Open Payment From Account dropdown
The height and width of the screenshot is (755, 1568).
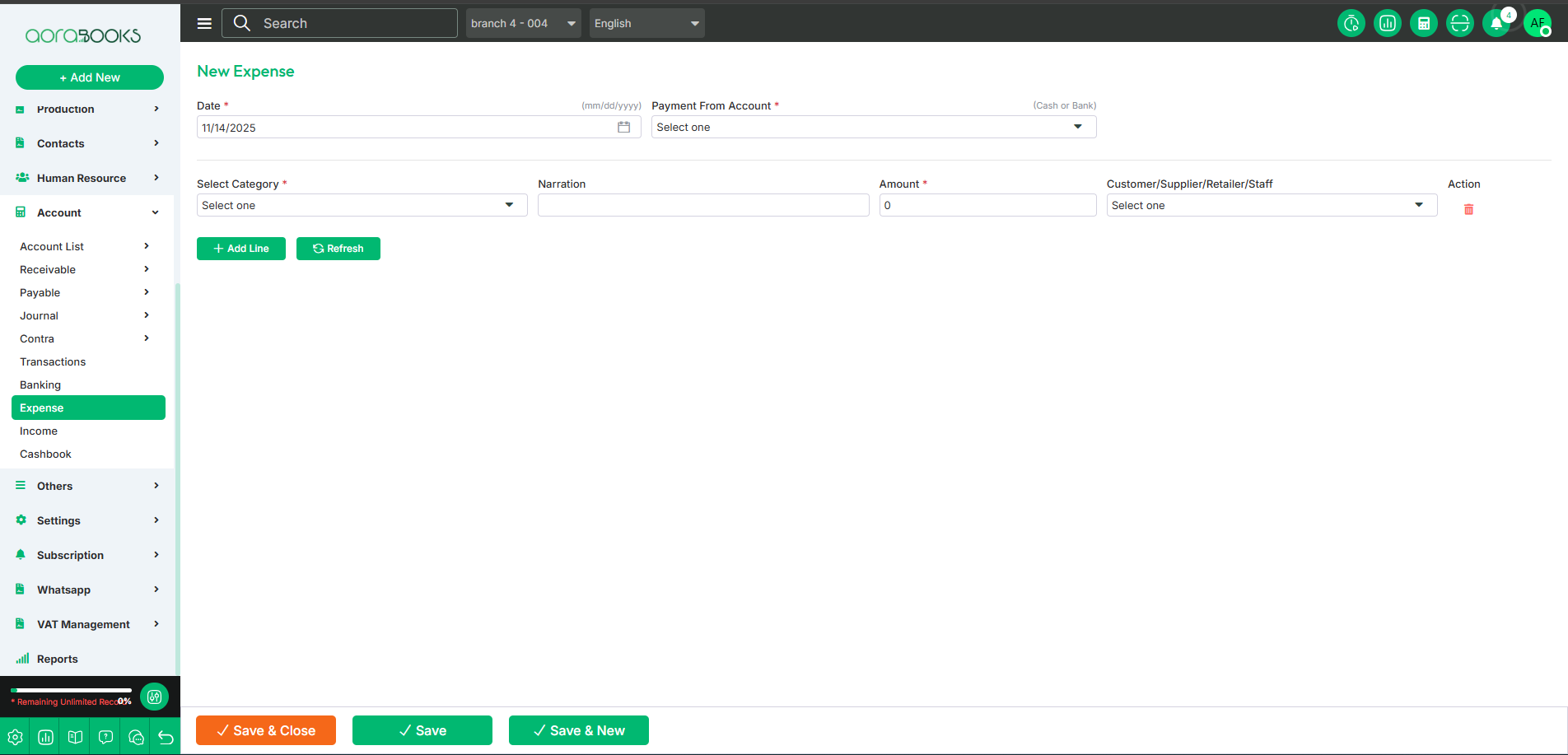click(873, 127)
